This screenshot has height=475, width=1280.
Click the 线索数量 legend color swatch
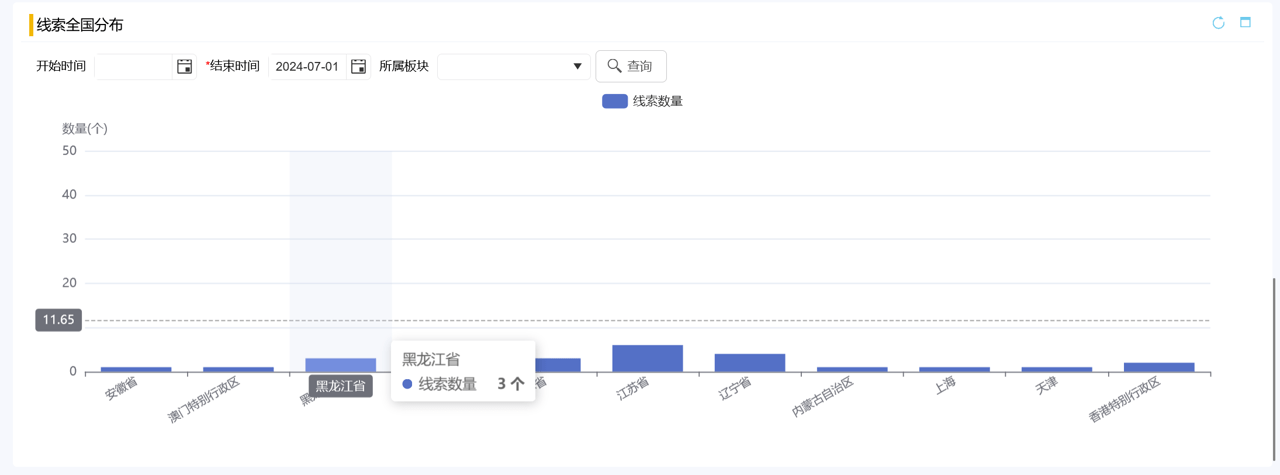coord(614,101)
